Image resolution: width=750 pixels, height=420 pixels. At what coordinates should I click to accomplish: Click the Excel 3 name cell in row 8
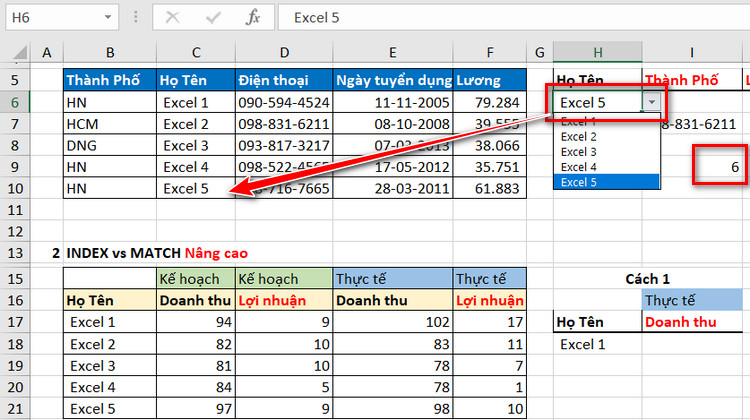point(196,145)
